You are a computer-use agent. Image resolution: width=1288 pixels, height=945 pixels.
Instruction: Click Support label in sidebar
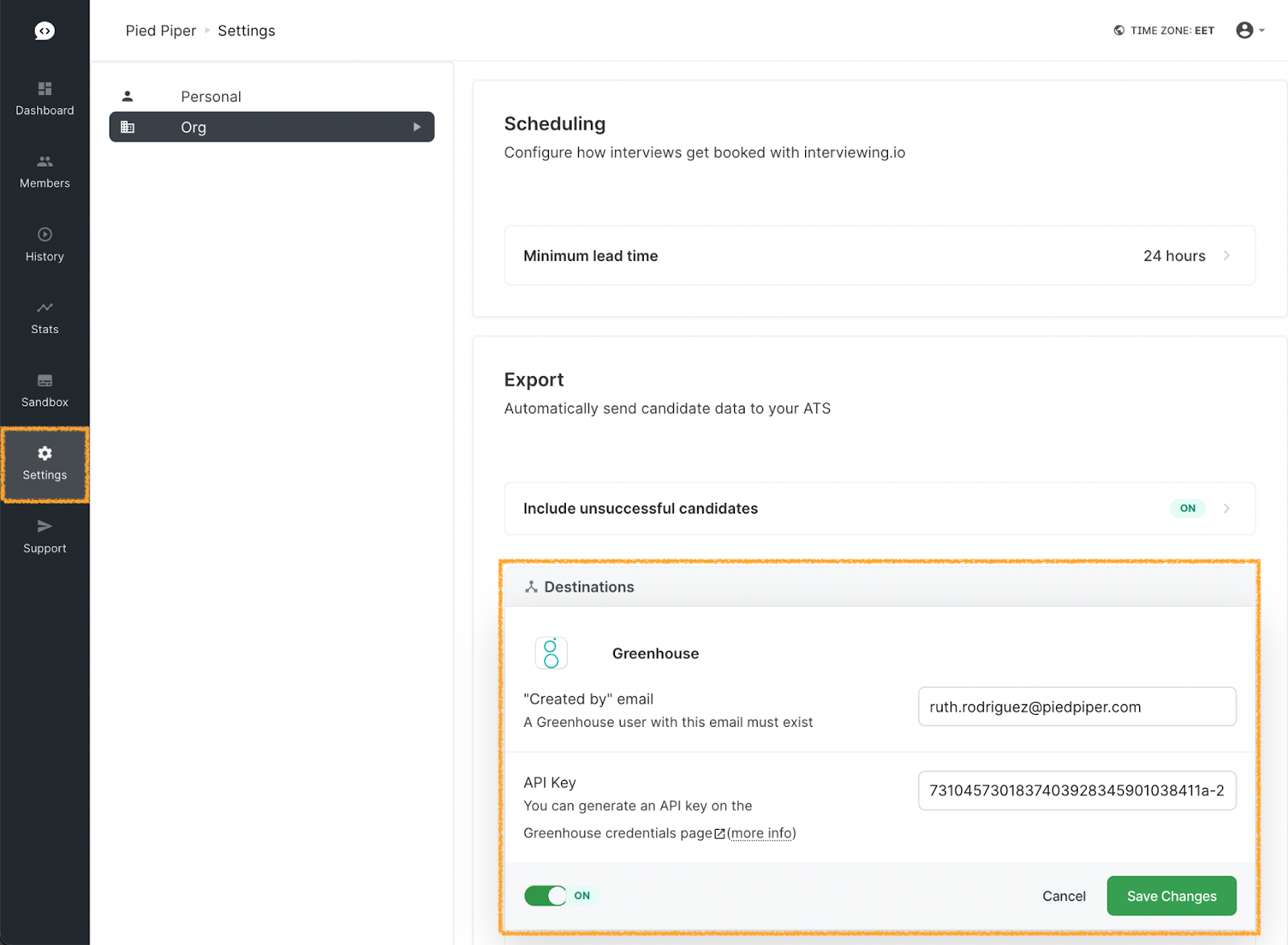point(45,548)
